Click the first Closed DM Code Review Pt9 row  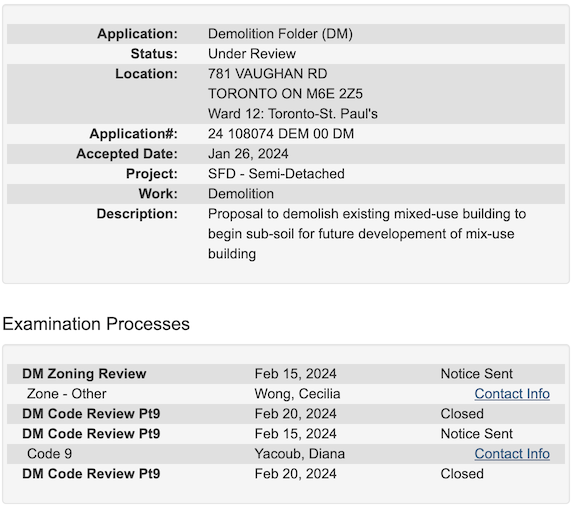pos(286,414)
